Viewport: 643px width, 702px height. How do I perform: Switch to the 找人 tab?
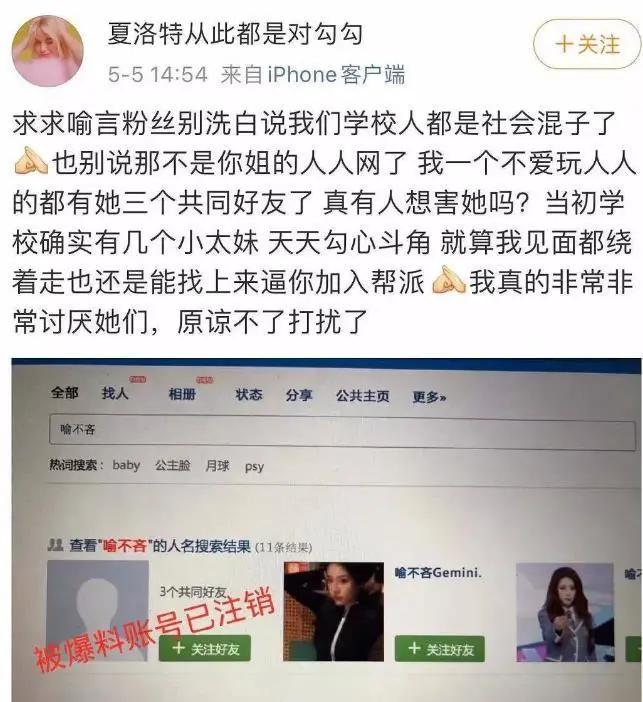point(115,393)
